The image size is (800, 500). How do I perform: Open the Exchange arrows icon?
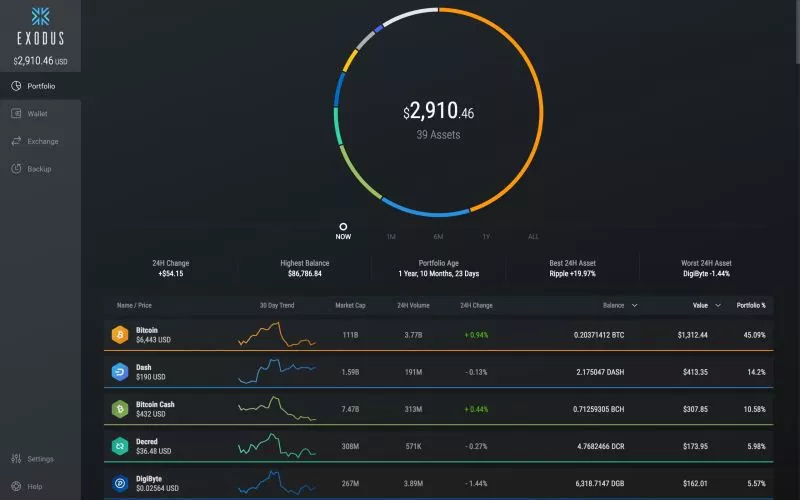(x=16, y=141)
